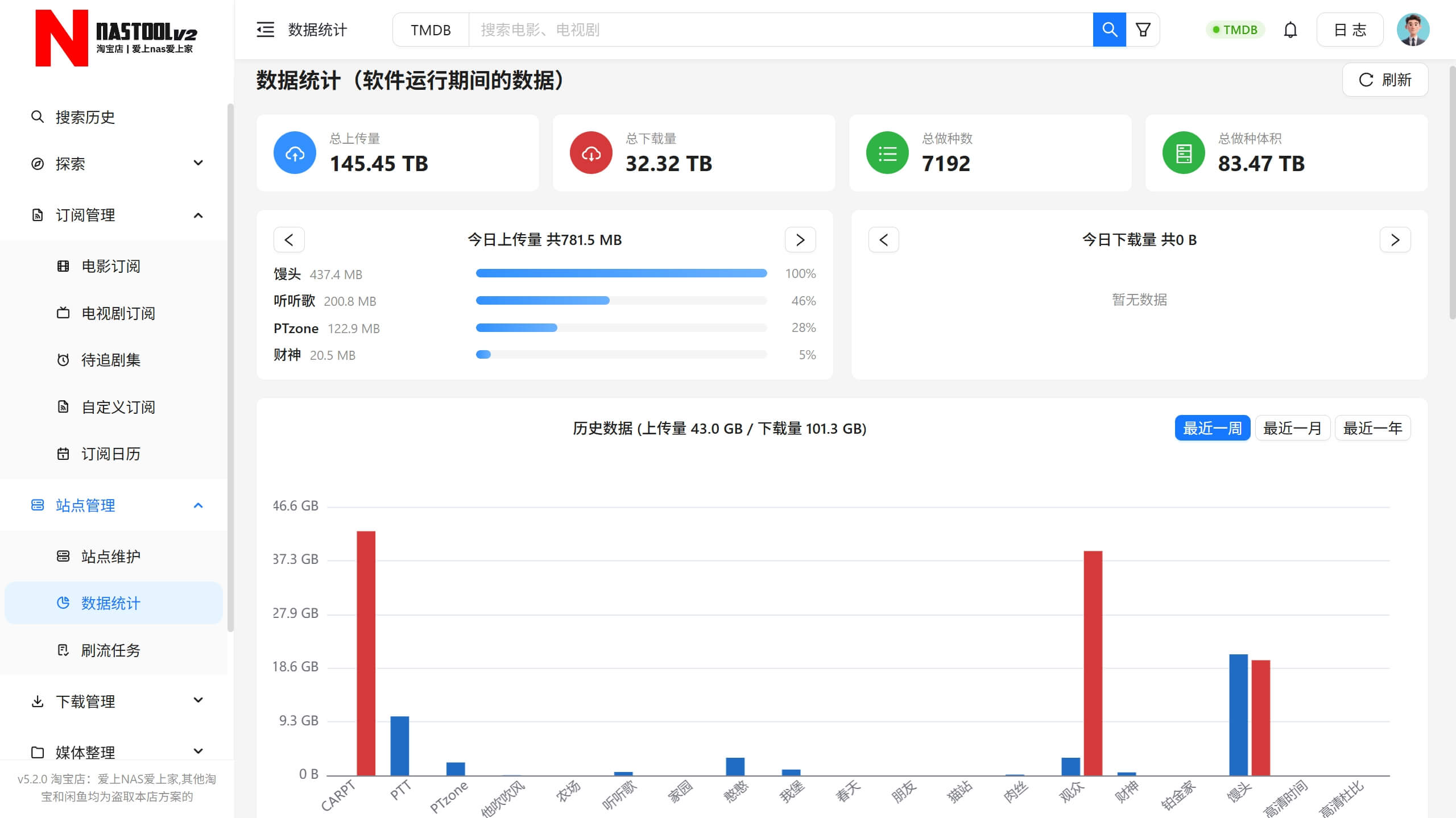The width and height of the screenshot is (1456, 818).
Task: Click the page's vertical scrollbar
Action: [1451, 193]
